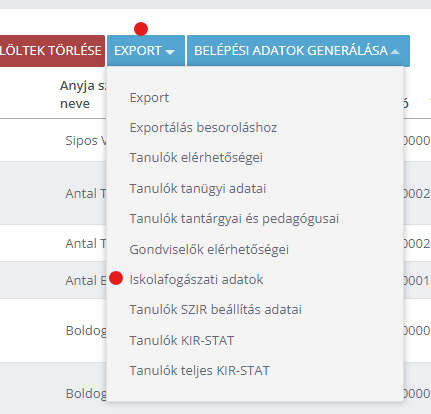431x414 pixels.
Task: Click the cell ending in 0001
Action: pyautogui.click(x=417, y=281)
